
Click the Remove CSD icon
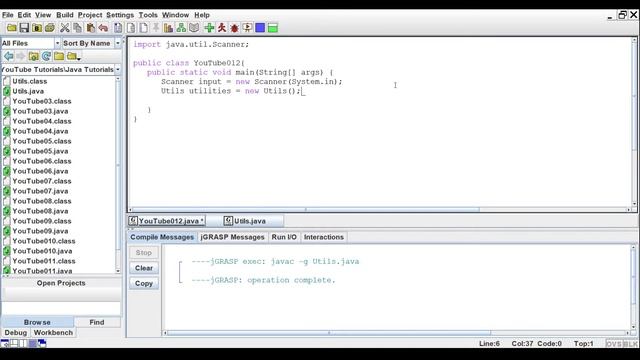pyautogui.click(x=131, y=28)
